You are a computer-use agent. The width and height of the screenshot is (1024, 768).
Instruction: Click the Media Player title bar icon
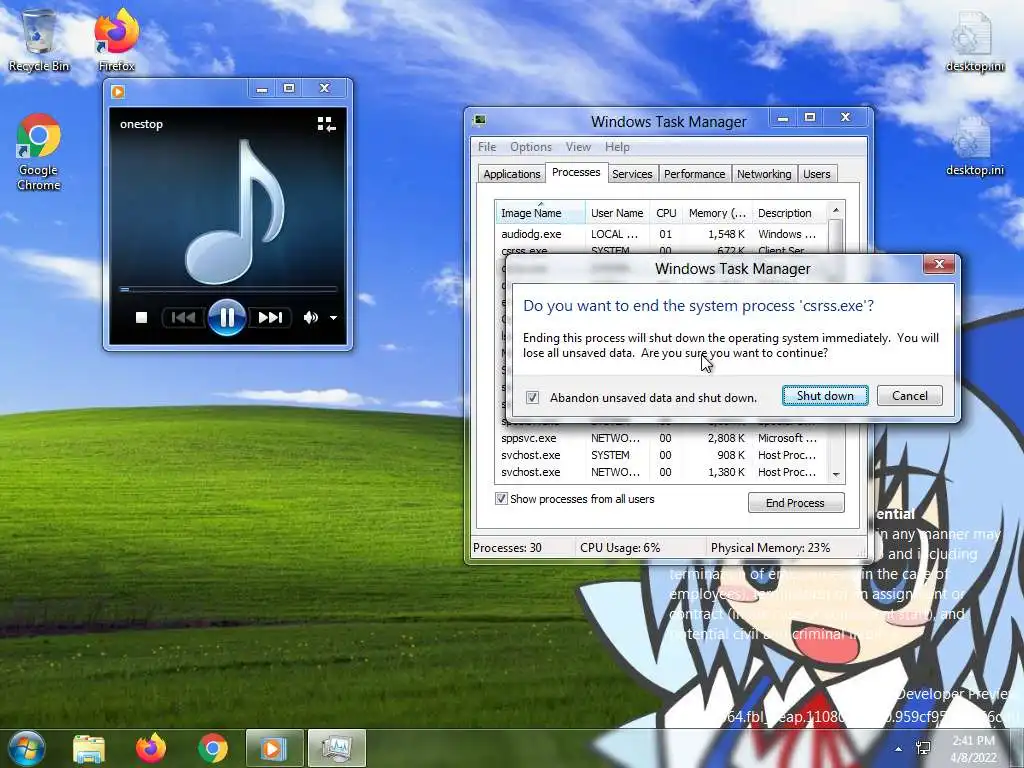pos(118,91)
